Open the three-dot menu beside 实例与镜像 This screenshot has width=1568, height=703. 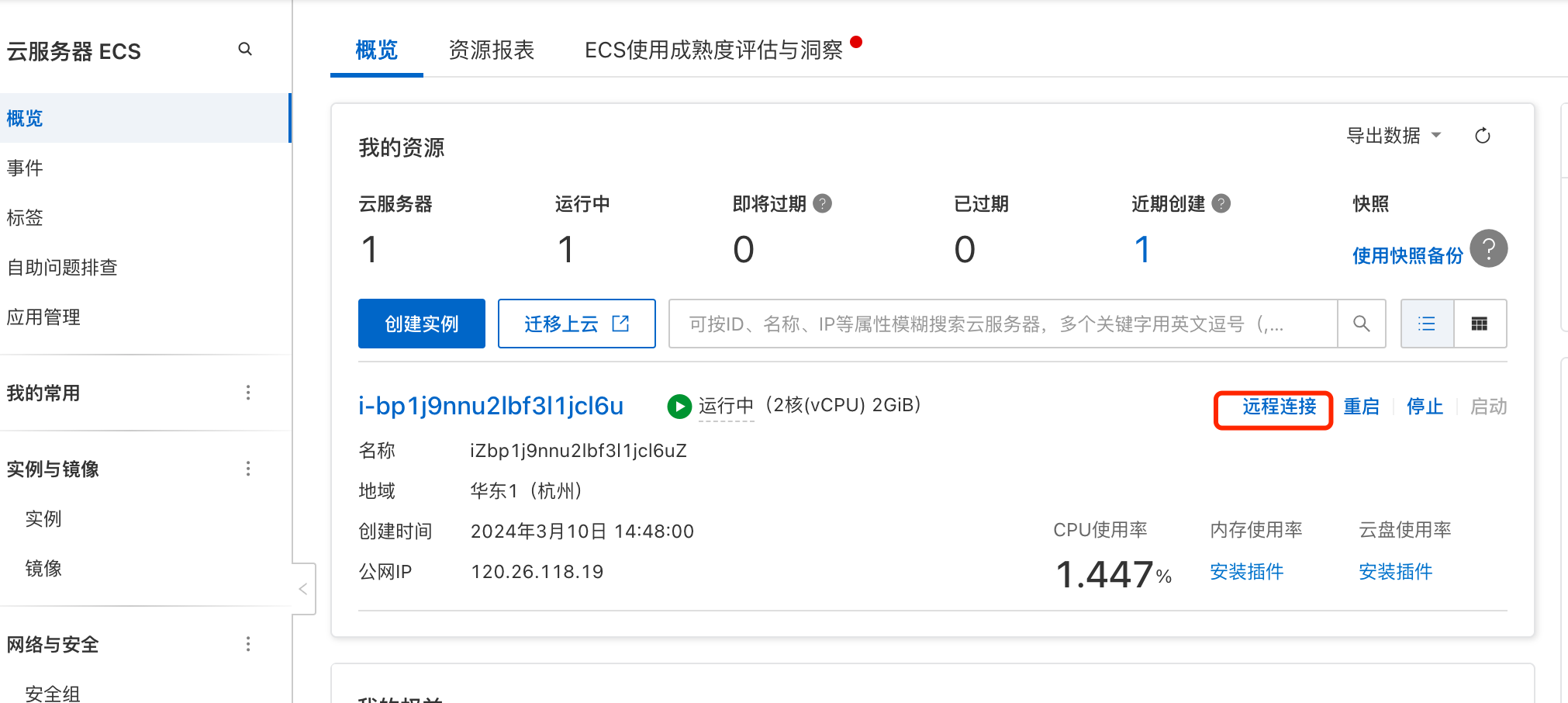click(x=248, y=469)
